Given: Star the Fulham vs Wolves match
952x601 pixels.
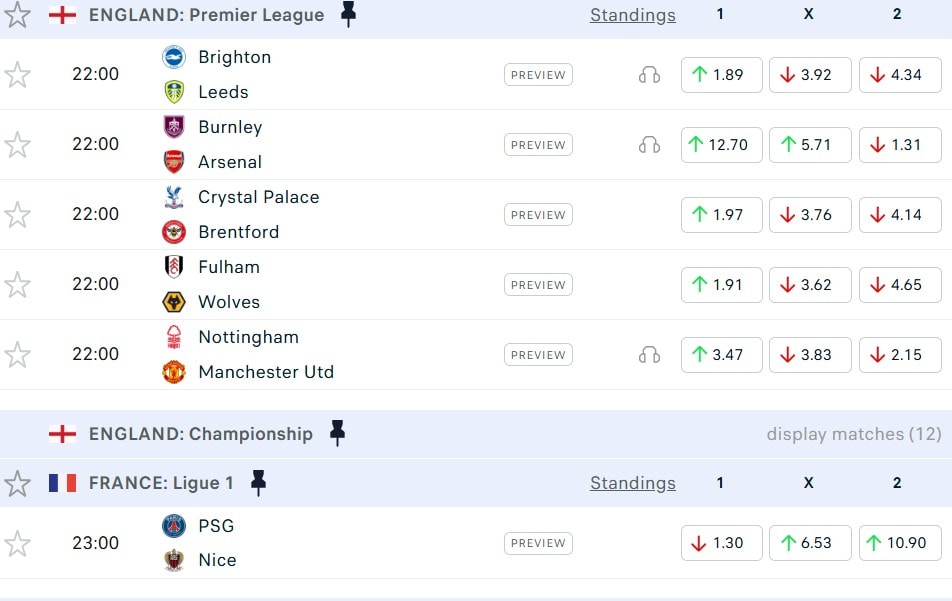Looking at the screenshot, I should point(18,285).
